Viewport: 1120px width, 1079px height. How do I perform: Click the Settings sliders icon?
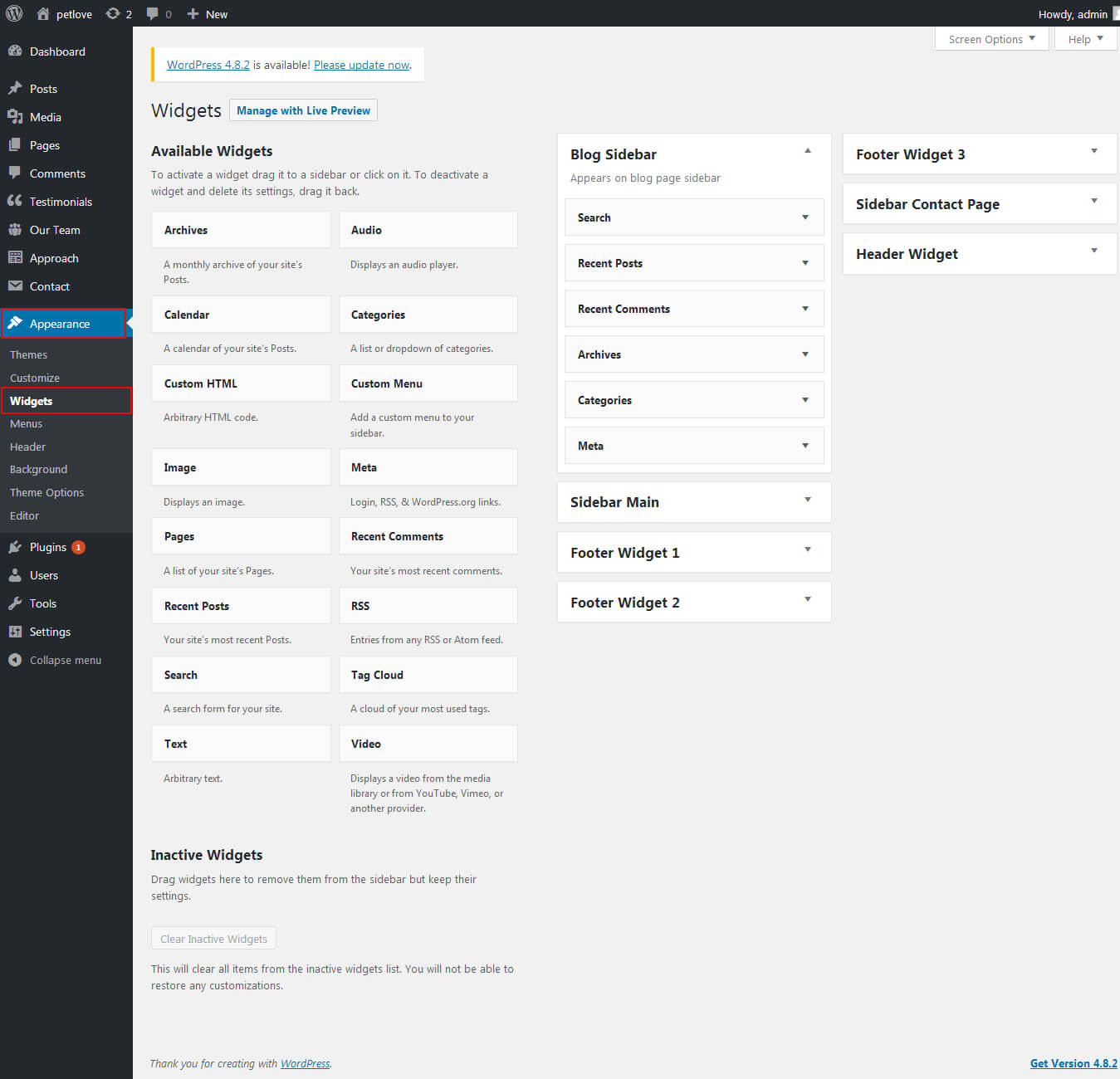(x=15, y=631)
